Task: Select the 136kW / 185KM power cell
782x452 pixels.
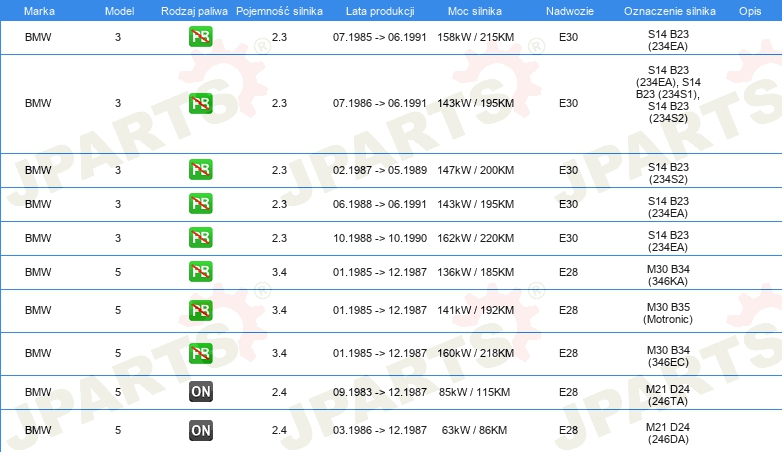Action: [475, 272]
